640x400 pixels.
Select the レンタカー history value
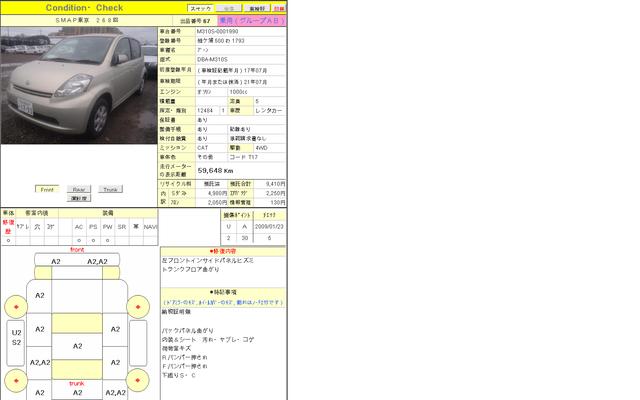(269, 111)
